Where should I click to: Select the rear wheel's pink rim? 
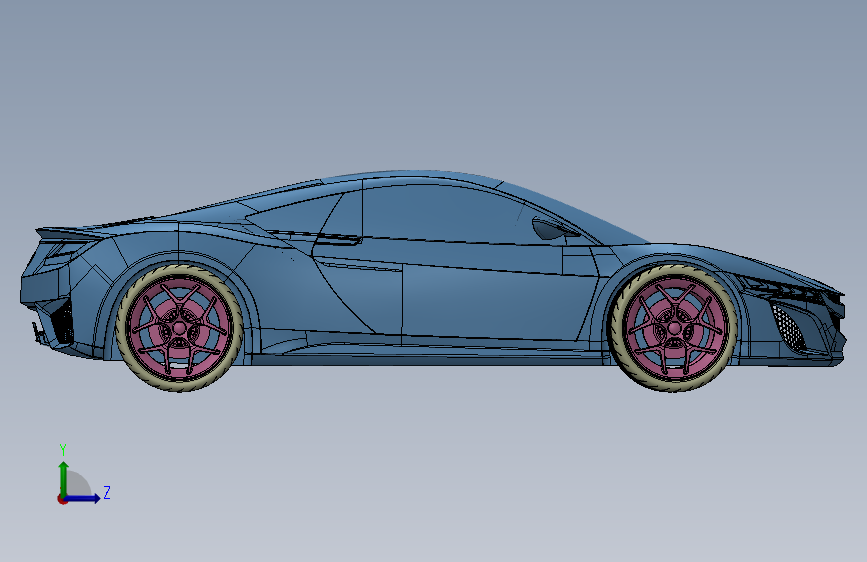(x=179, y=327)
